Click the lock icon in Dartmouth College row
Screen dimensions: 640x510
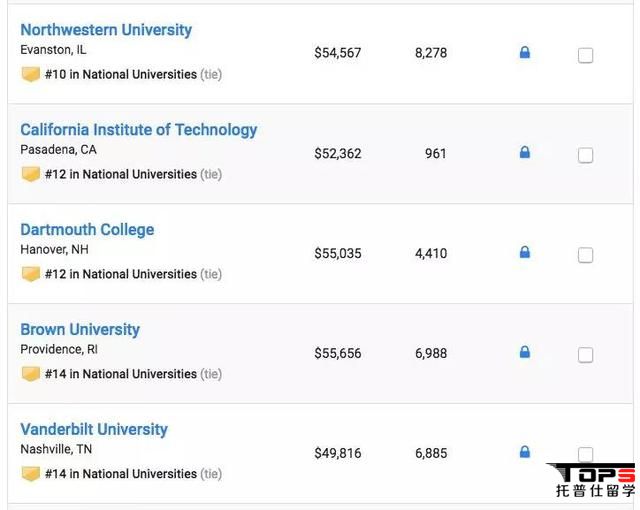[x=525, y=252]
